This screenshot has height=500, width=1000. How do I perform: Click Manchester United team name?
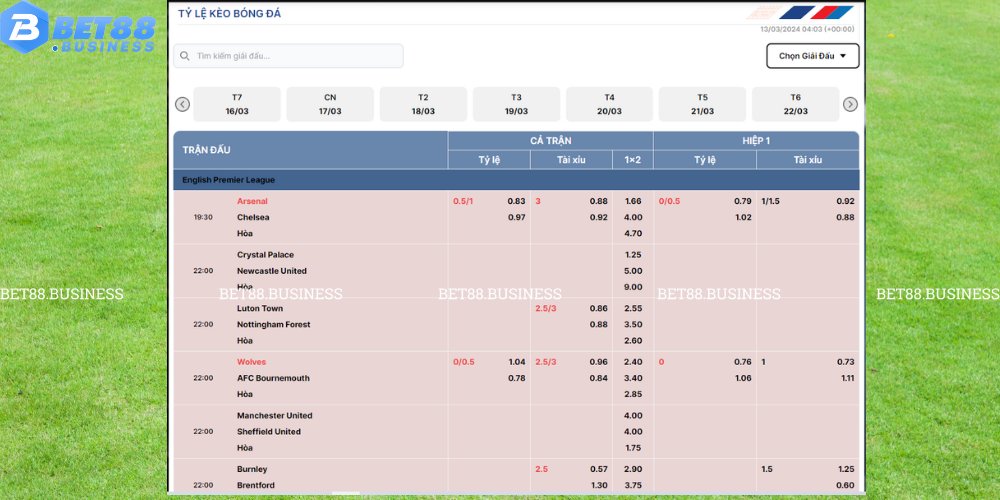click(x=274, y=415)
